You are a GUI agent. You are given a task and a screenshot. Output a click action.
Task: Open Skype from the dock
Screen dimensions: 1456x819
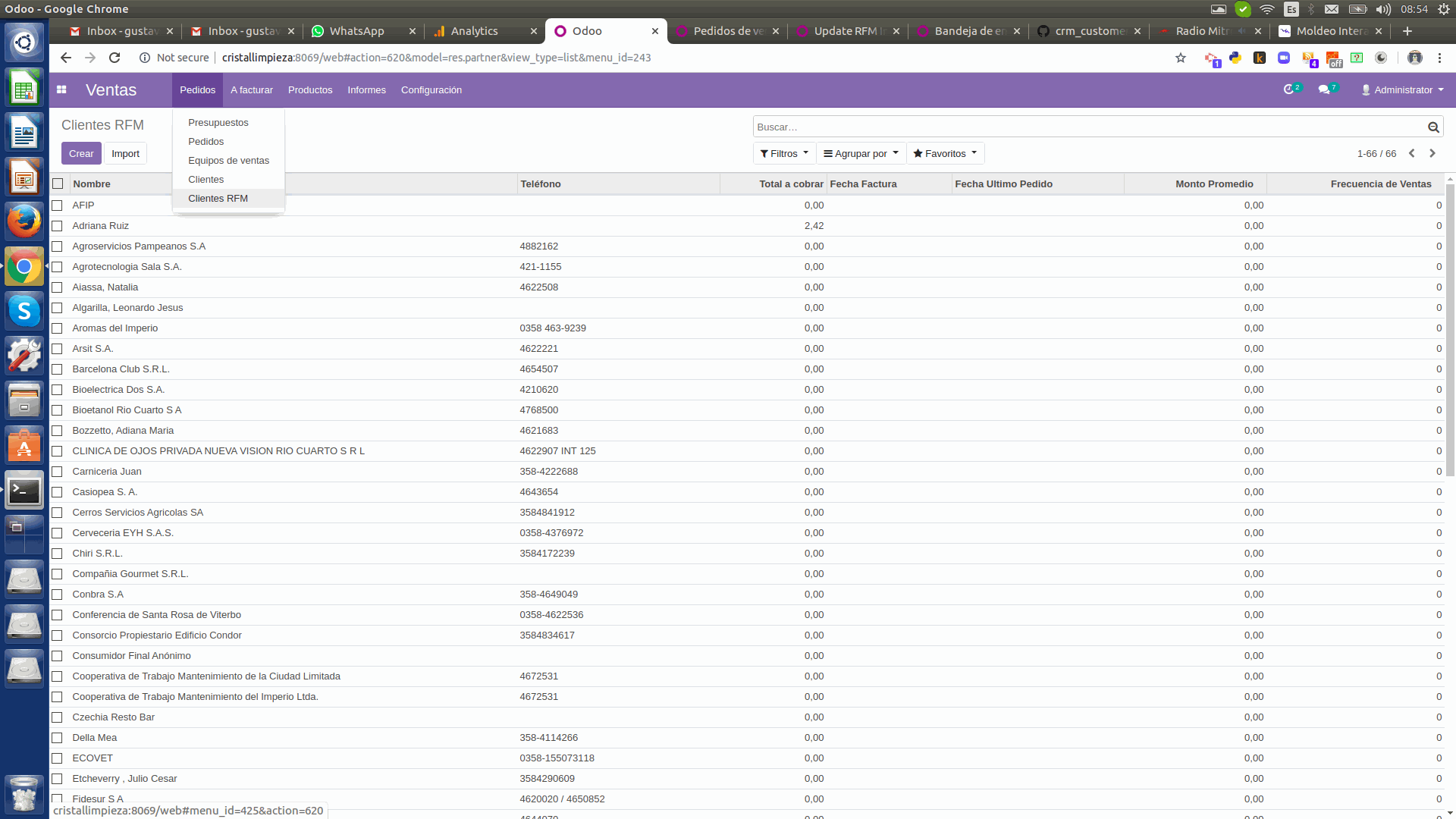click(x=24, y=311)
